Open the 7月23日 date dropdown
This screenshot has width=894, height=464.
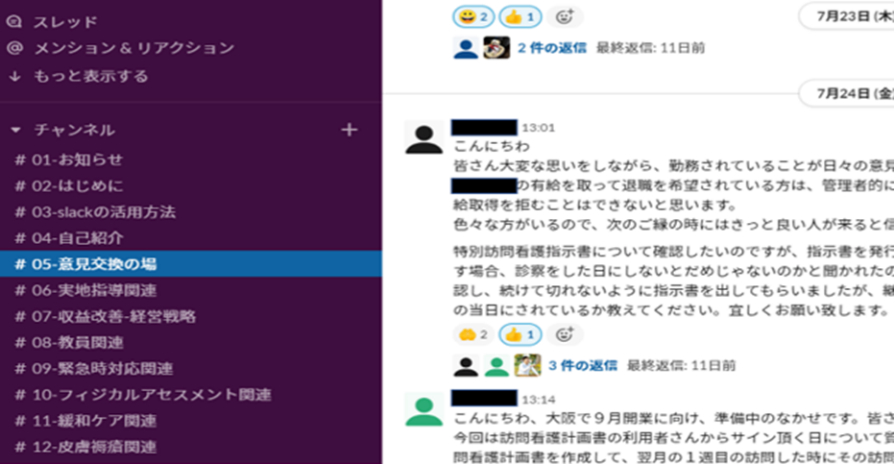pyautogui.click(x=847, y=16)
